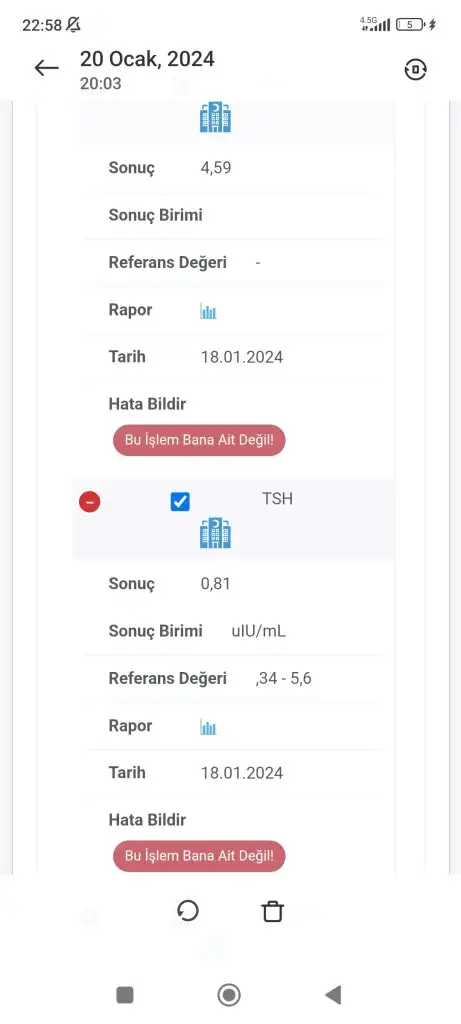Click first 'Bu İşlem Bana Ait Değil!' button
This screenshot has width=461, height=1024.
pos(199,440)
